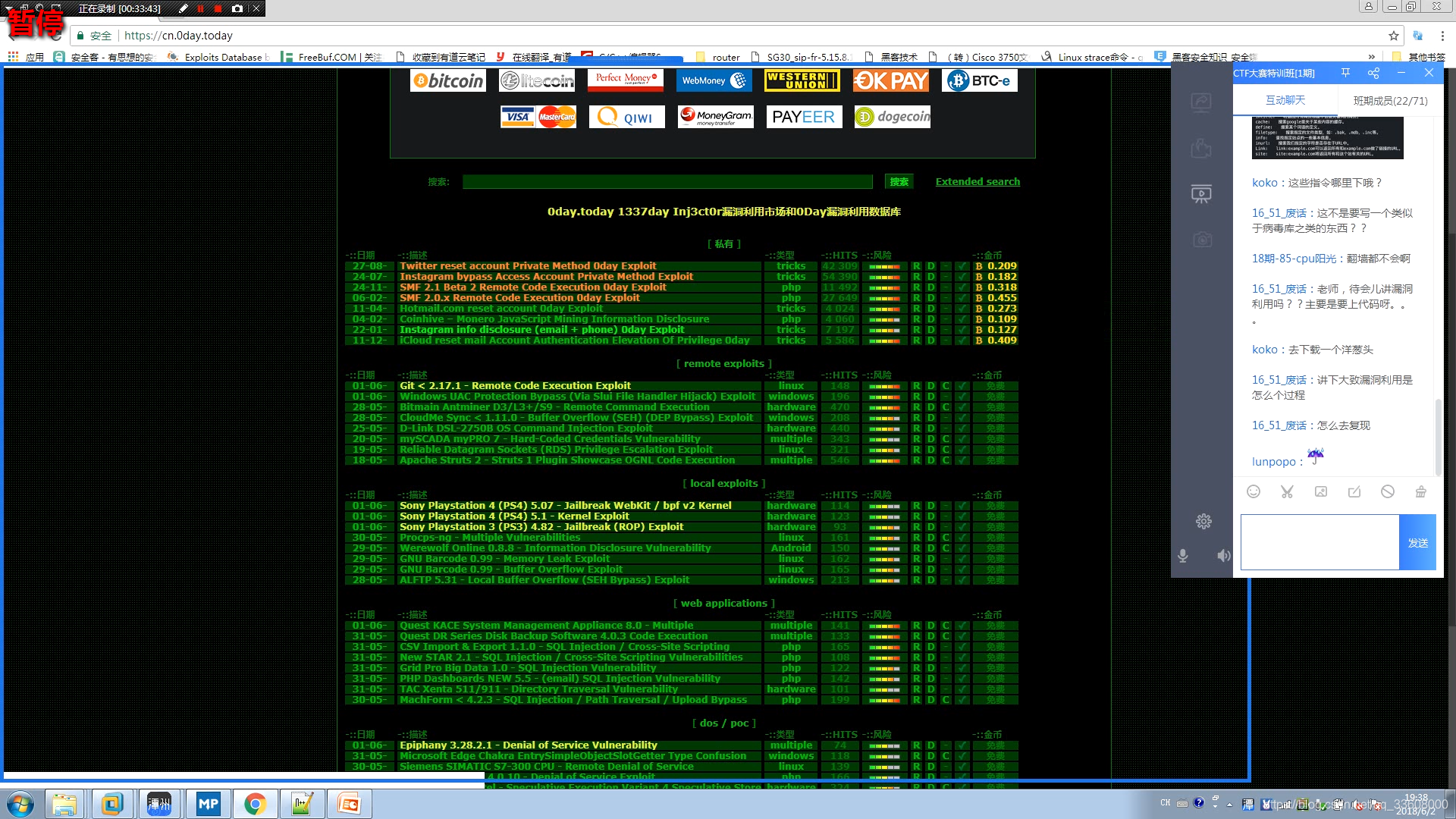This screenshot has width=1456, height=819.
Task: Open the settings gear in classroom sidebar
Action: [1203, 521]
